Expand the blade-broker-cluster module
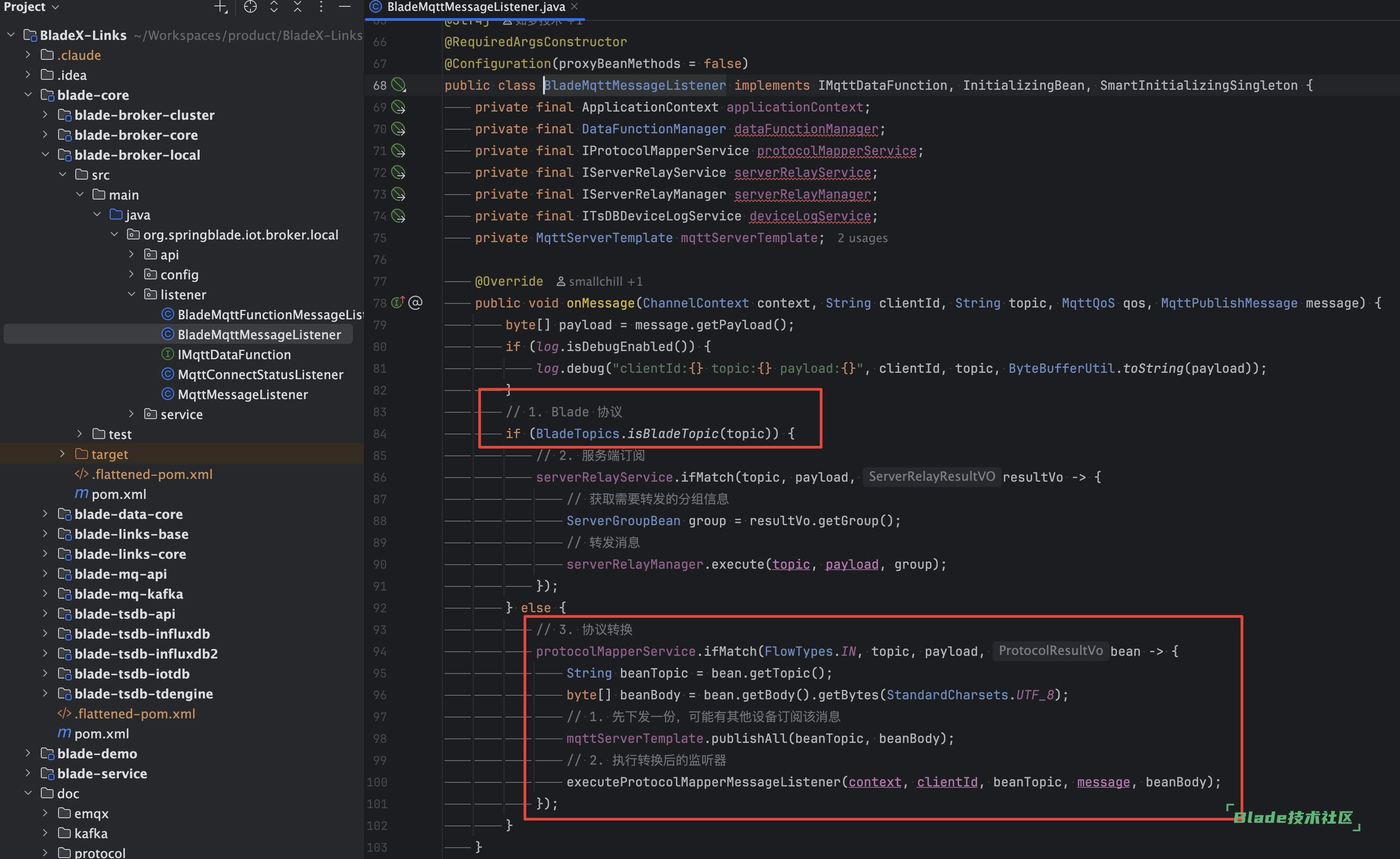The width and height of the screenshot is (1400, 859). pos(45,115)
